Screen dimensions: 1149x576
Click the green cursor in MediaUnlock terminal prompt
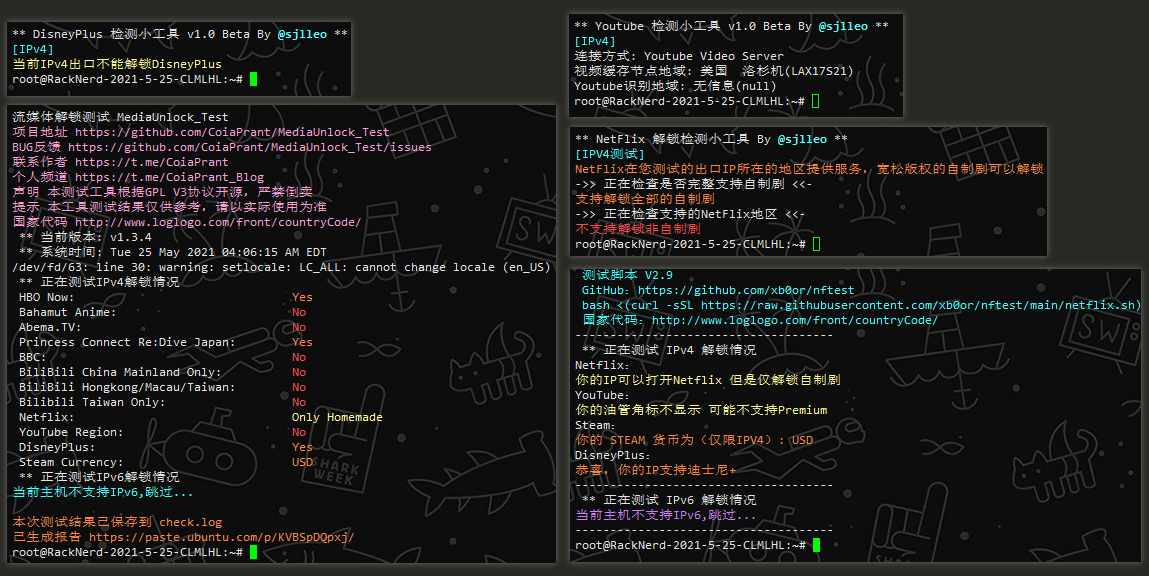[254, 552]
